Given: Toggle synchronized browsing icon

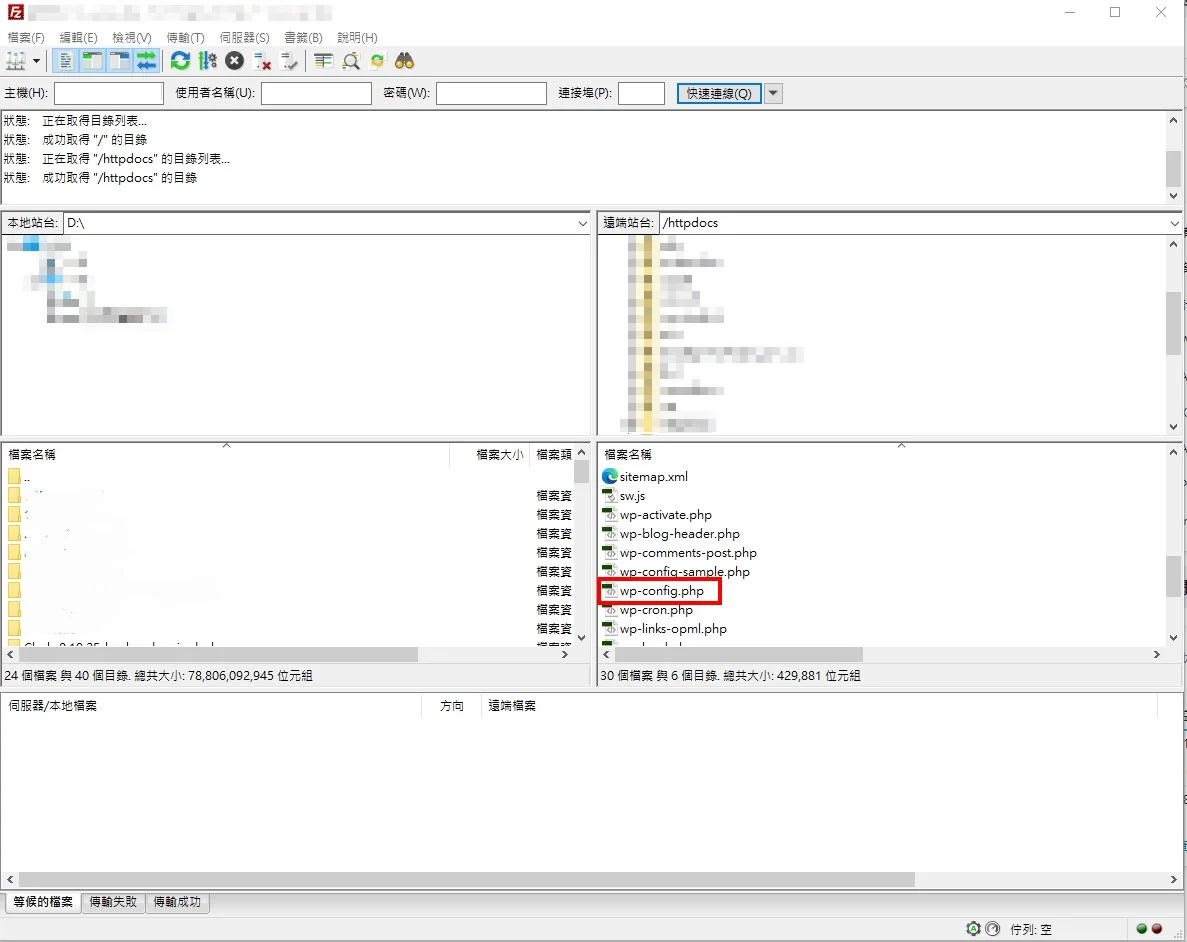Looking at the screenshot, I should [378, 61].
